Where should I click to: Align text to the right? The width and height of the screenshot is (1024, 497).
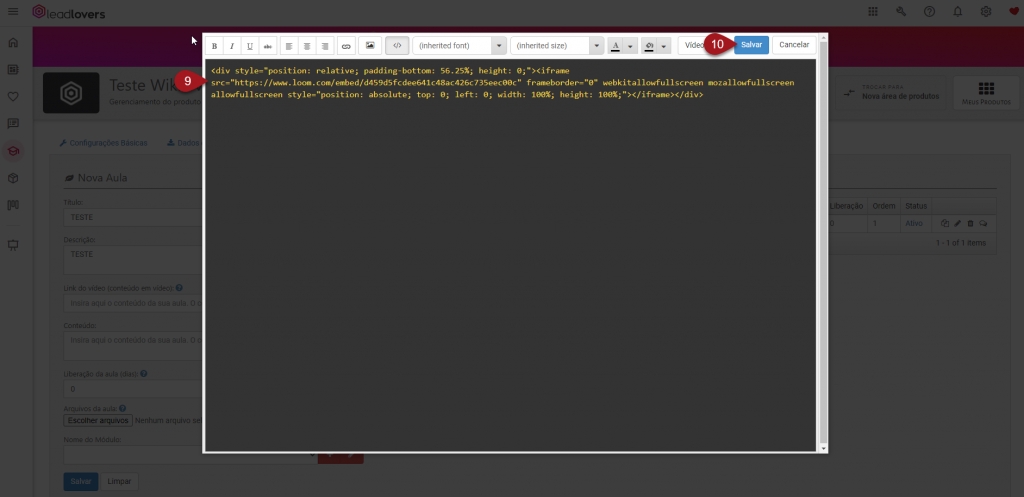[x=325, y=46]
